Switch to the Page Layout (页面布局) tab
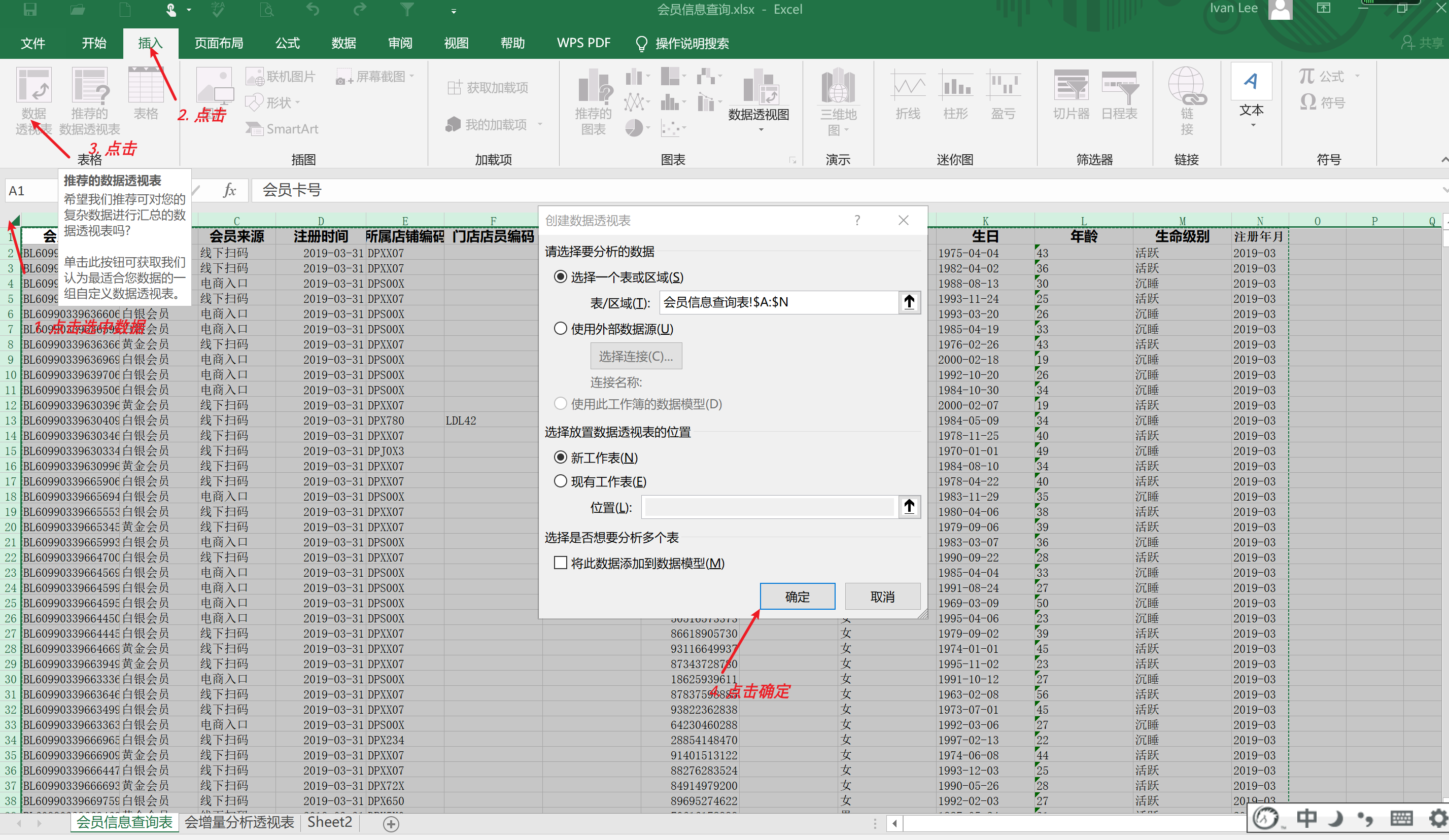 (219, 43)
